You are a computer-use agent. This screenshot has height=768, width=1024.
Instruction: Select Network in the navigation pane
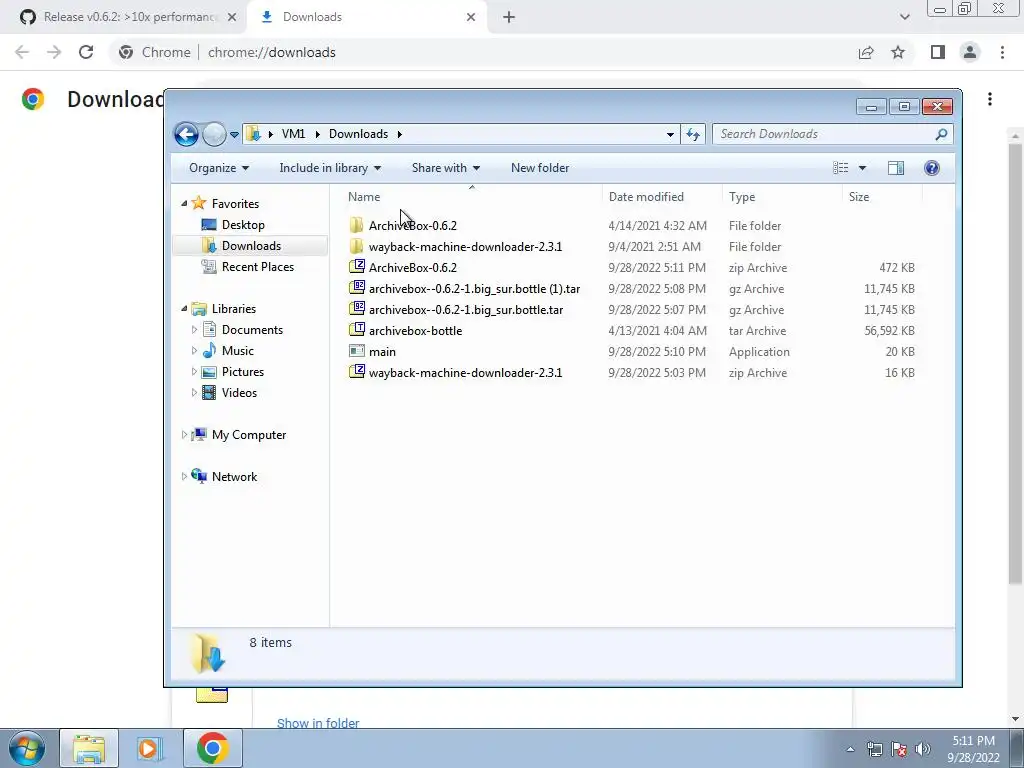(x=234, y=477)
